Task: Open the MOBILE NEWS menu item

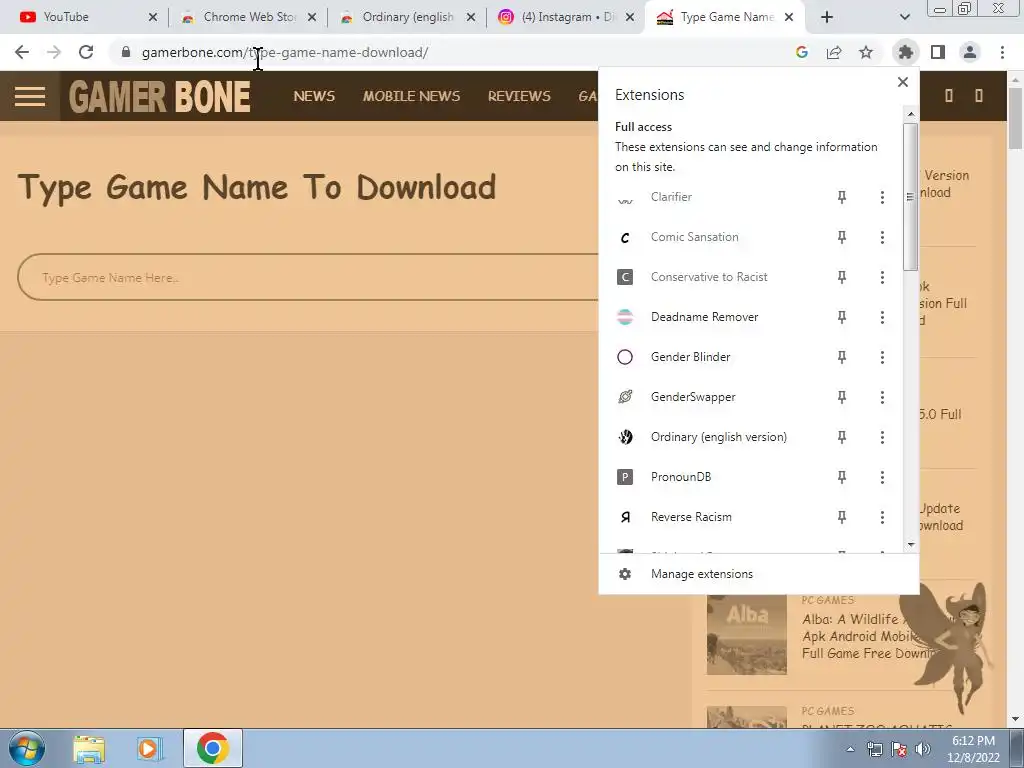Action: coord(411,97)
